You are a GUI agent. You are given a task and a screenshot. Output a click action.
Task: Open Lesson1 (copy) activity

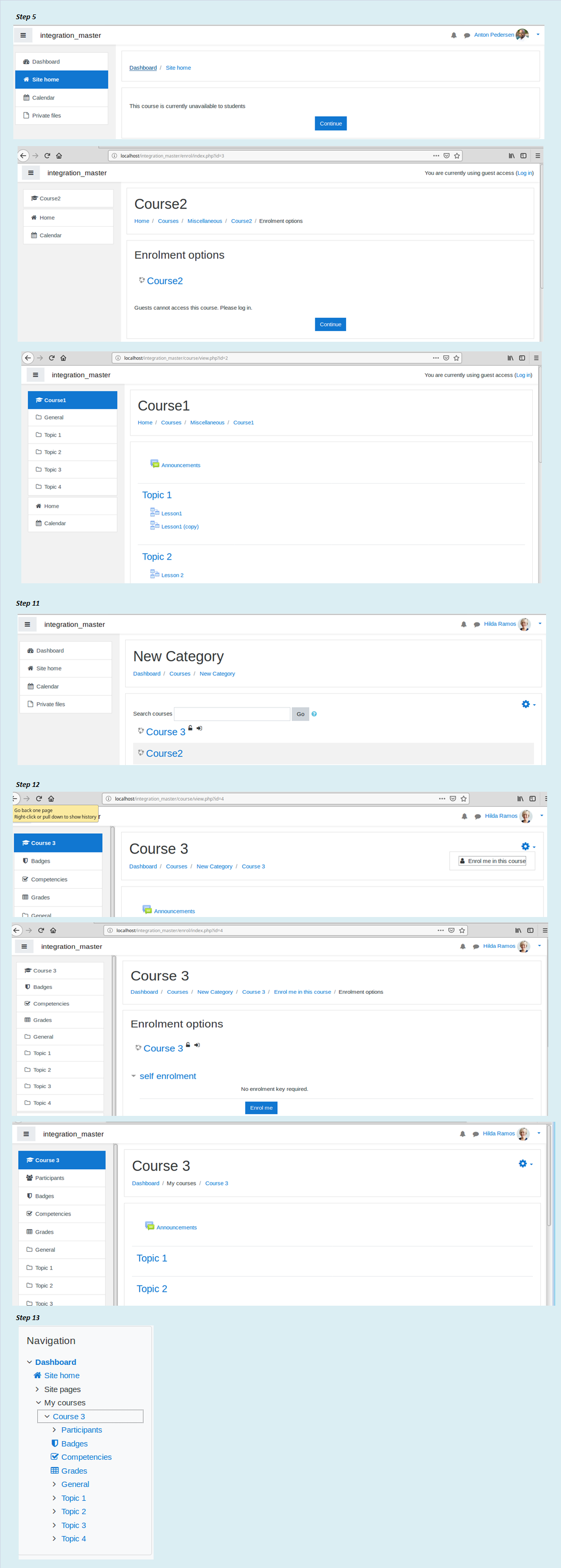(180, 527)
